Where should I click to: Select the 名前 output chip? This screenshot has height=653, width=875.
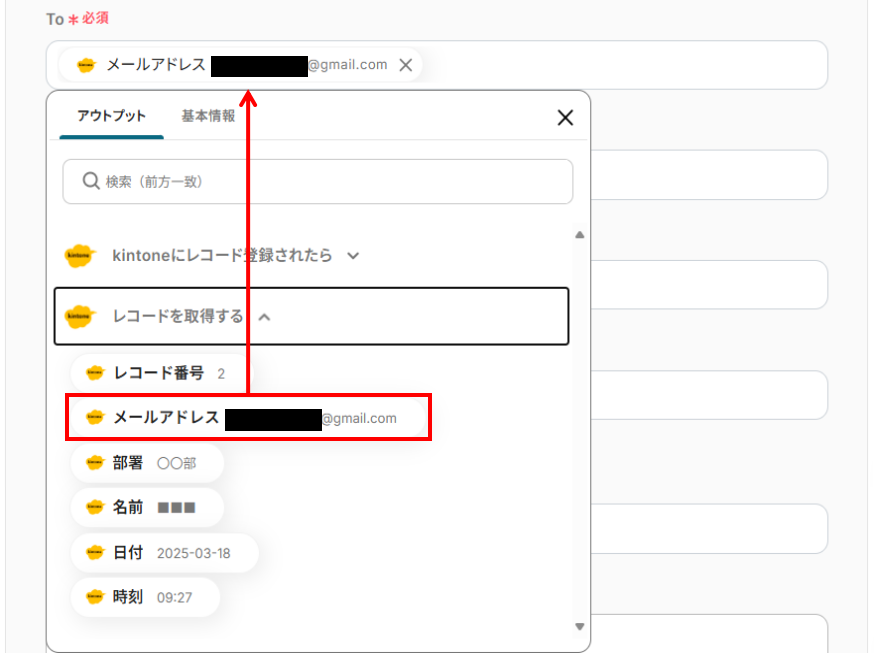[147, 507]
